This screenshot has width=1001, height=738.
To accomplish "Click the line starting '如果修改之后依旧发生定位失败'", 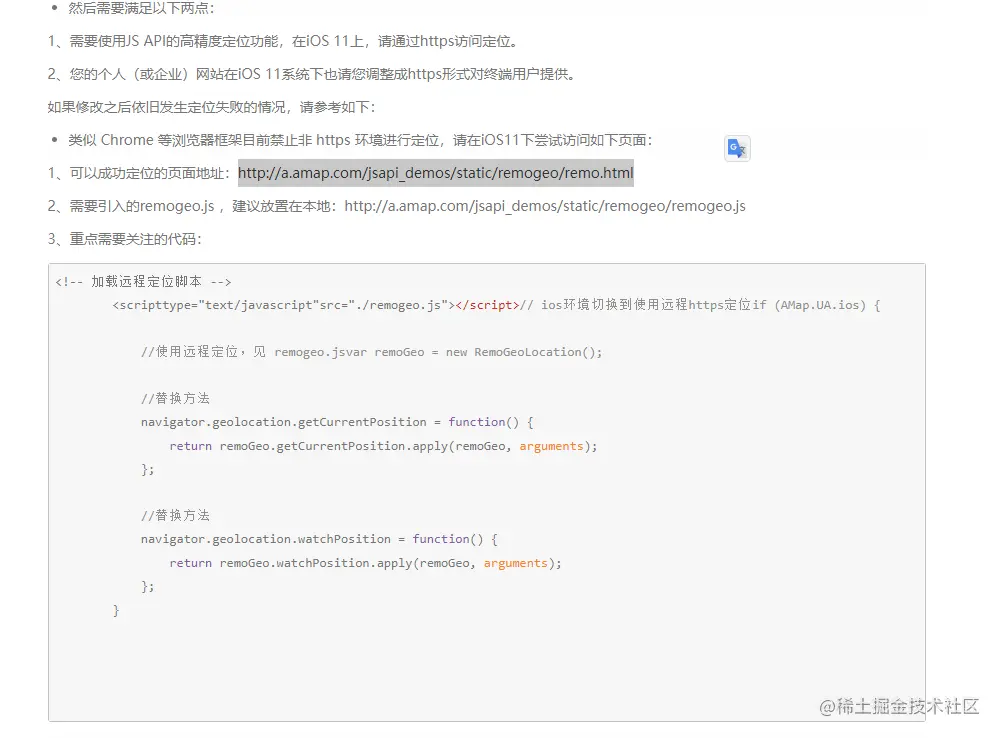I will 211,107.
